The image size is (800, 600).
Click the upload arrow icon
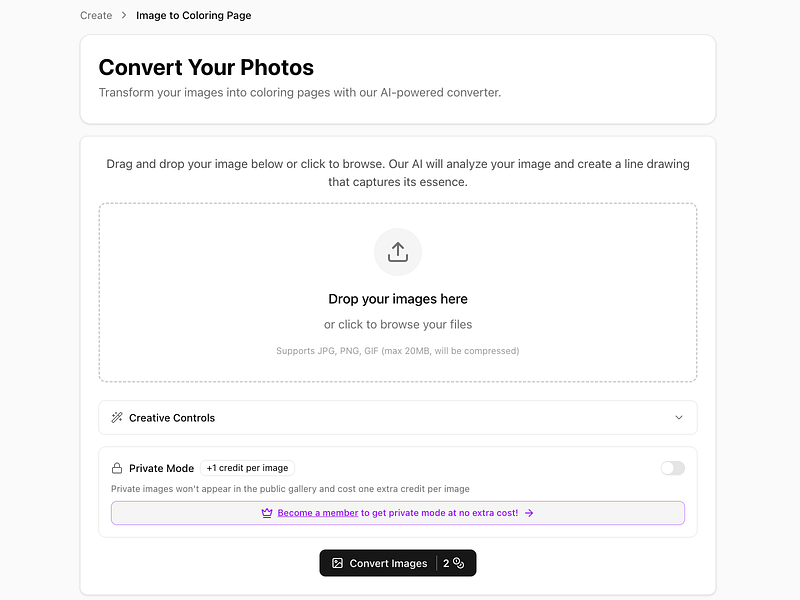click(398, 252)
